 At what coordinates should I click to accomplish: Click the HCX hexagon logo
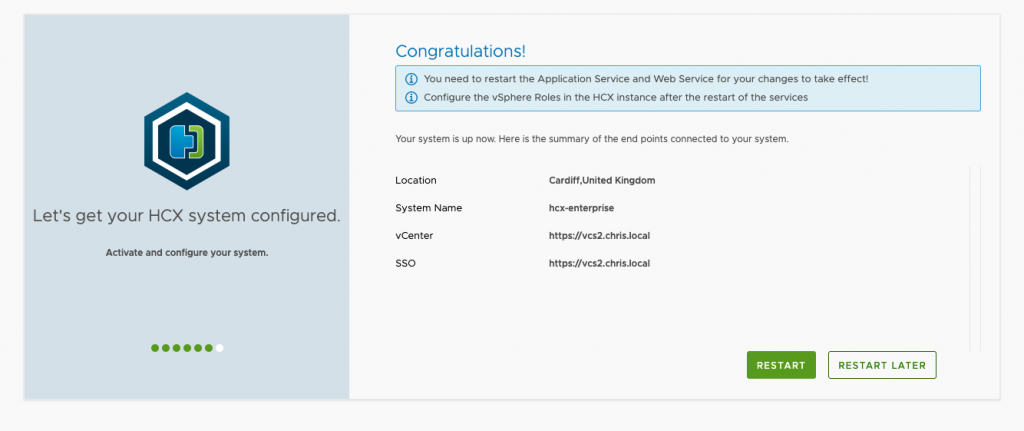click(187, 141)
